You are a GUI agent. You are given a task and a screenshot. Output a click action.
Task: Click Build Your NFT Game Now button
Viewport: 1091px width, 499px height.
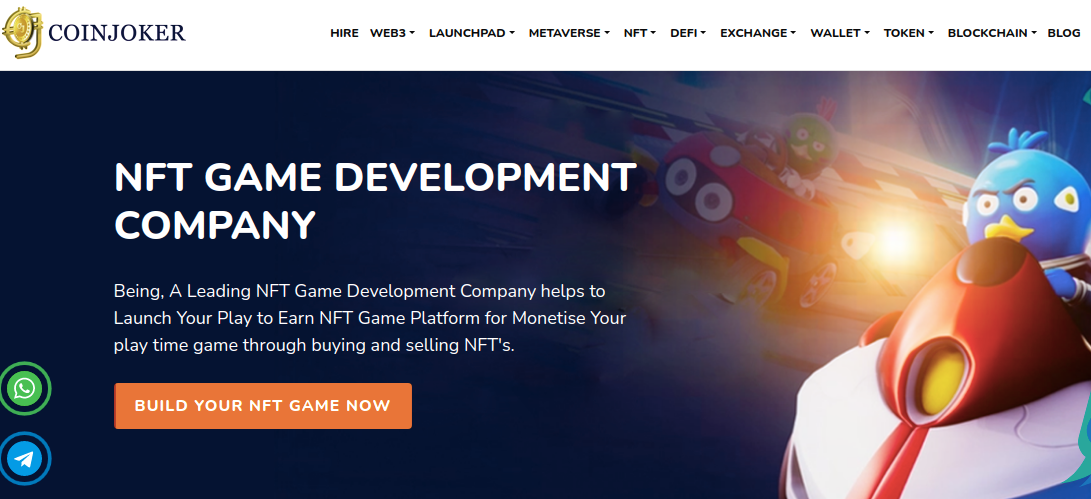[x=263, y=406]
